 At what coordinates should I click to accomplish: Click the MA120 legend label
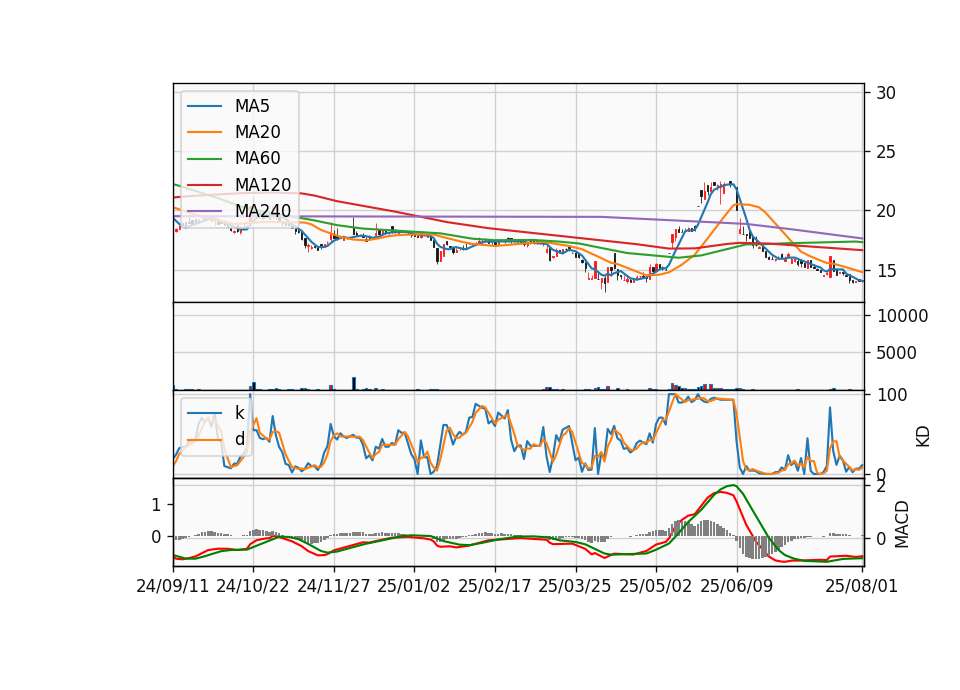[x=263, y=185]
